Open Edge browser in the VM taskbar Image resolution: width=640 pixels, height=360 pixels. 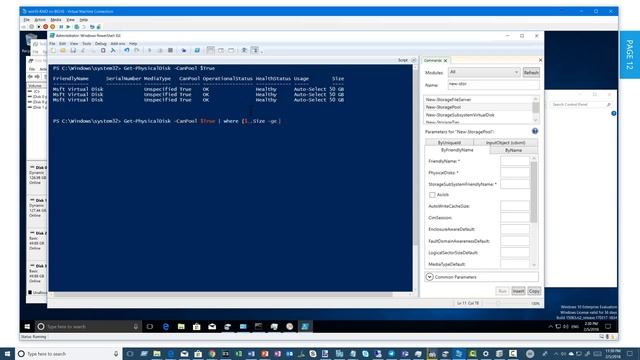[x=165, y=327]
